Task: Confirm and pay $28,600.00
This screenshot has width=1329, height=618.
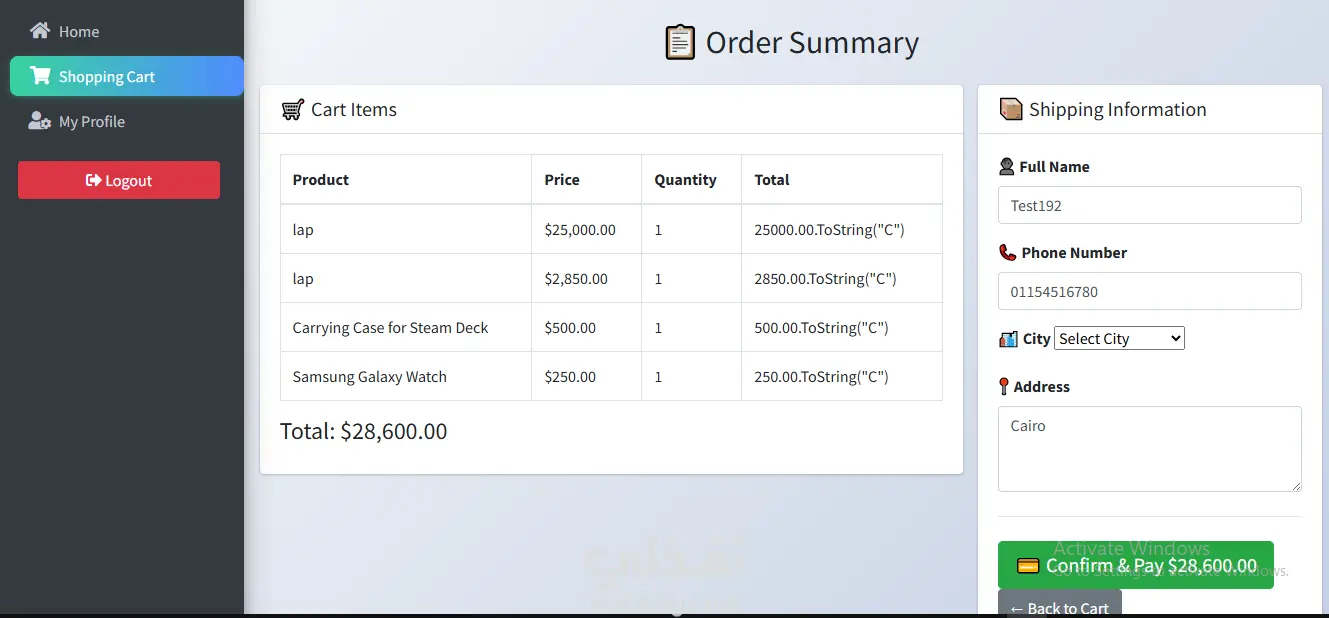Action: [1135, 565]
